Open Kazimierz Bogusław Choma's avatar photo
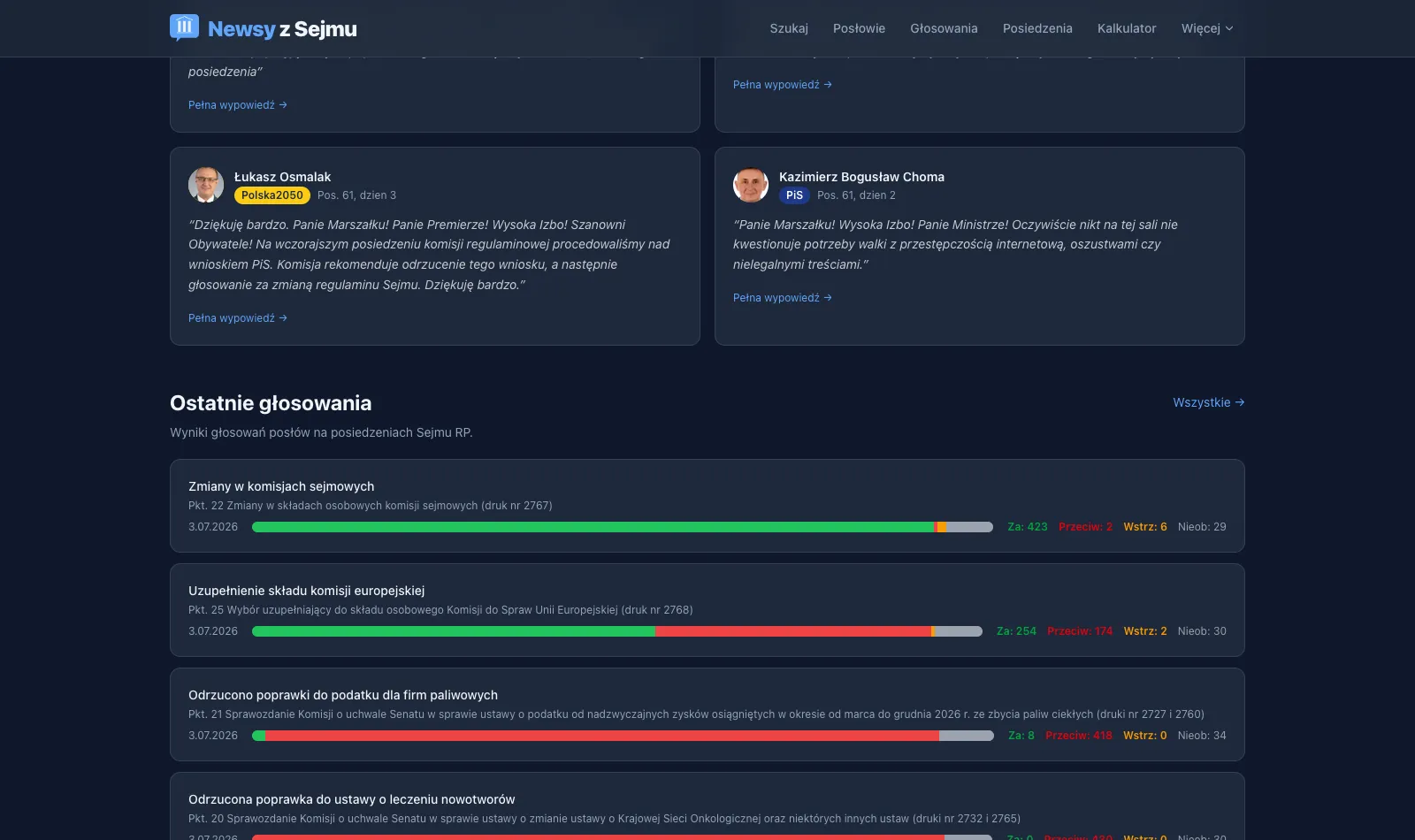1415x840 pixels. [x=751, y=185]
